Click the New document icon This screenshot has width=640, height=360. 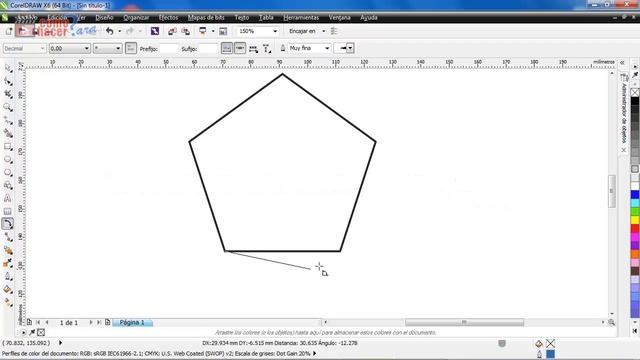click(x=9, y=31)
